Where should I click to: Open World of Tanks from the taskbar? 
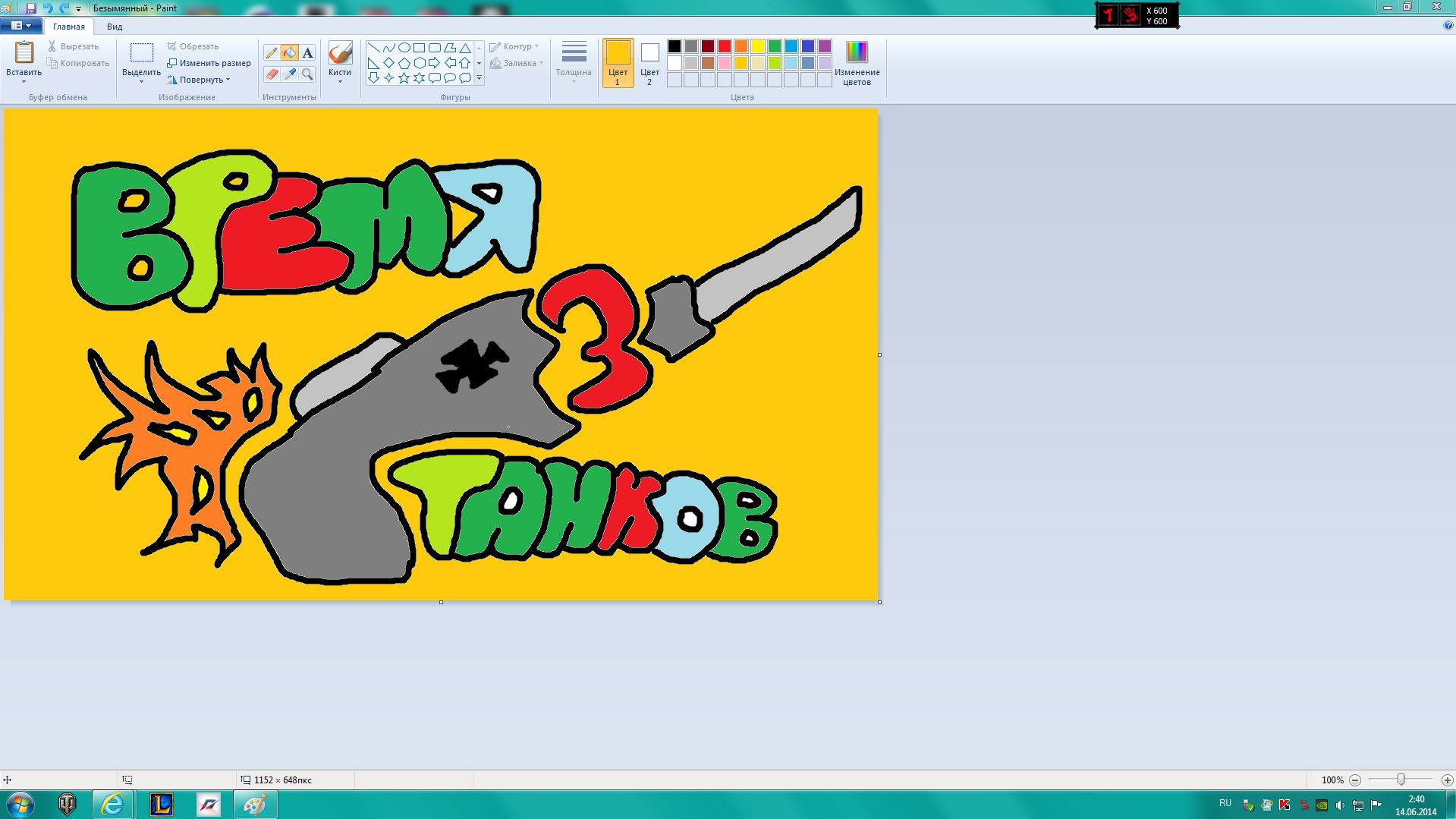pyautogui.click(x=68, y=805)
